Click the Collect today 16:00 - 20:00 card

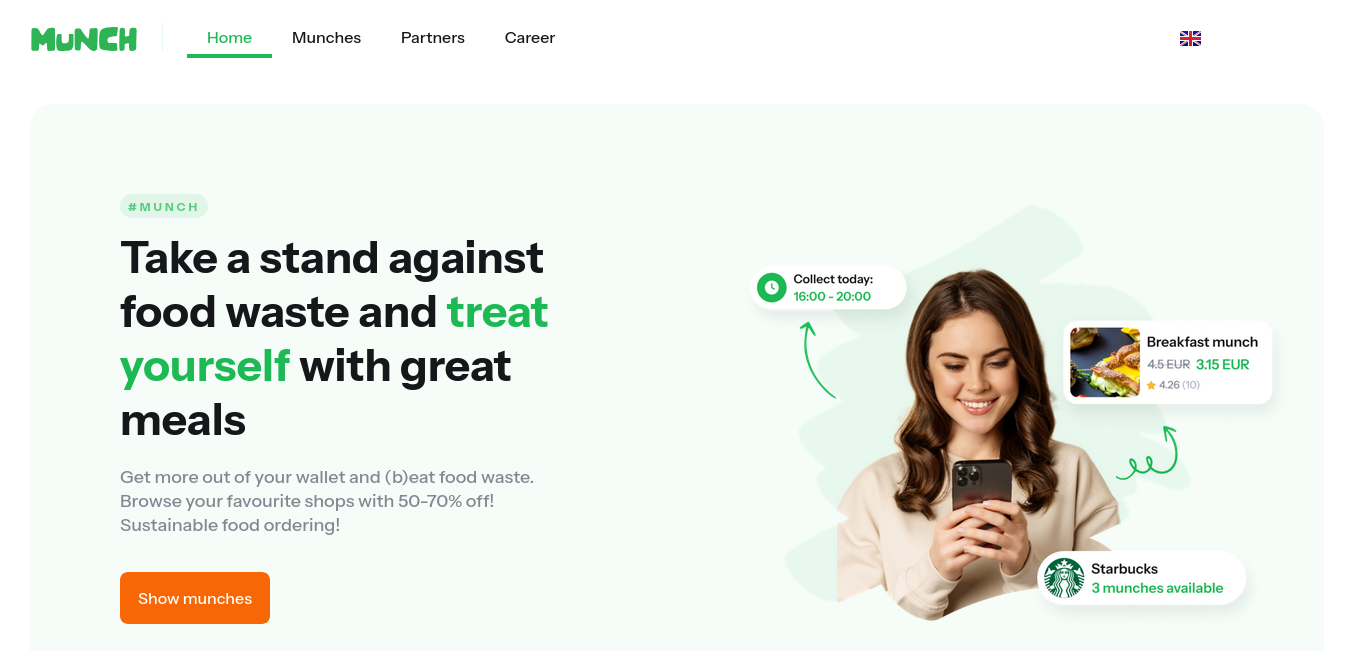click(829, 288)
